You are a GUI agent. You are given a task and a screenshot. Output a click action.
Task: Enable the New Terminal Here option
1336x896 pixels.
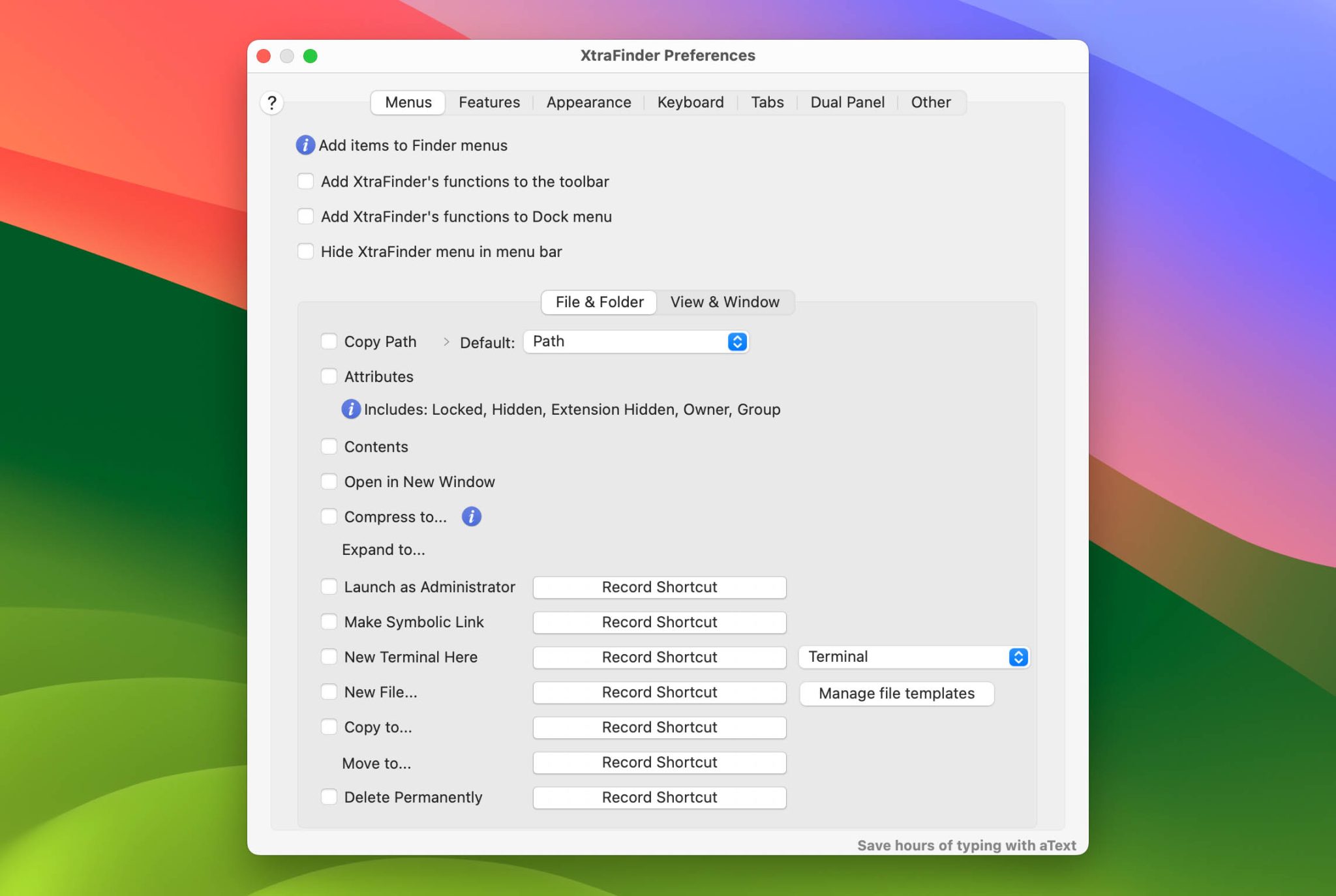pyautogui.click(x=329, y=657)
